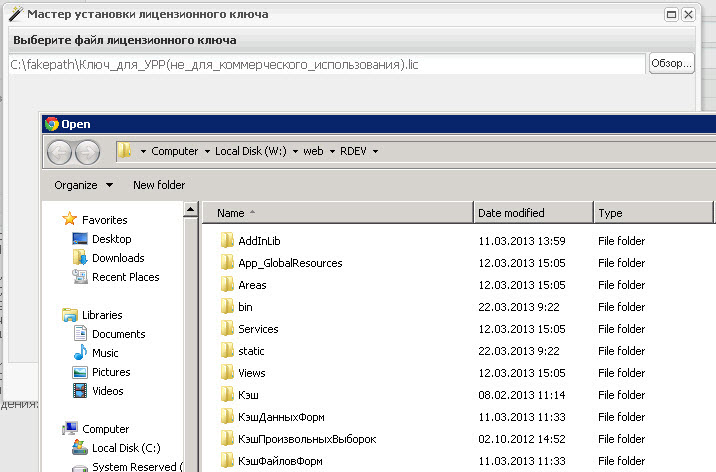Select Desktop in the Favorites list
This screenshot has width=716, height=472.
(111, 239)
